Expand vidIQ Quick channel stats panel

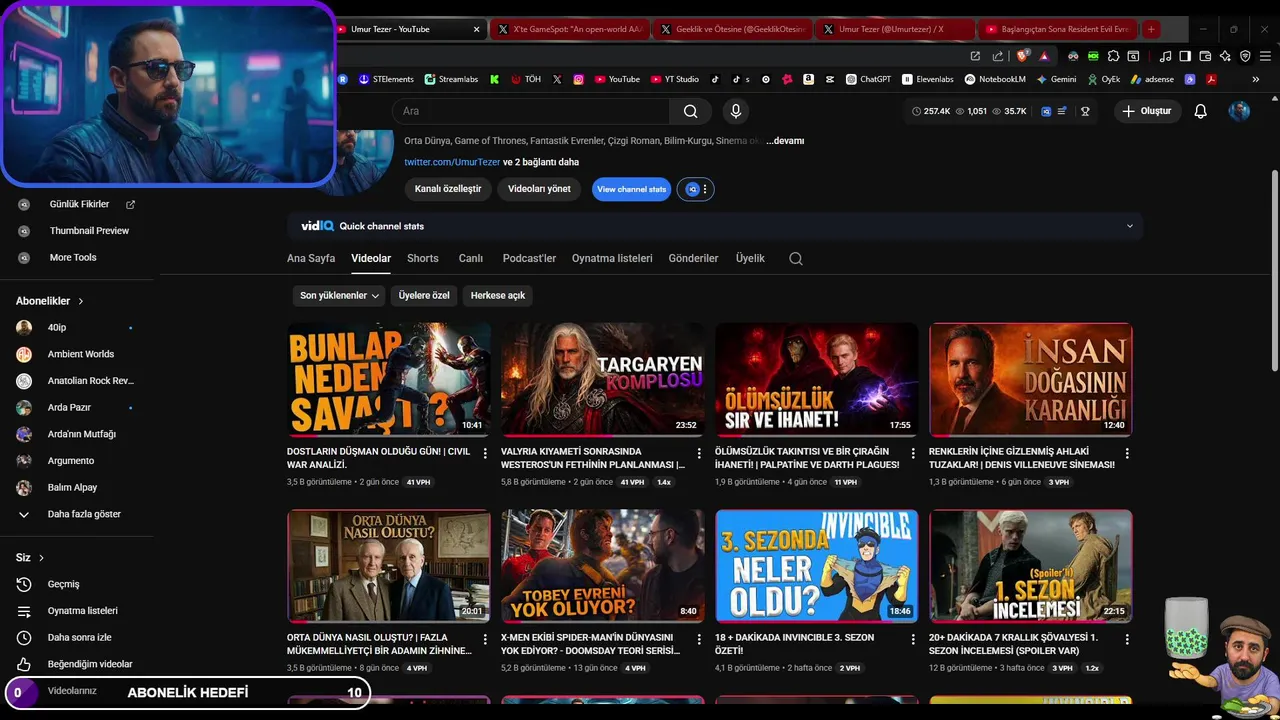click(1130, 226)
